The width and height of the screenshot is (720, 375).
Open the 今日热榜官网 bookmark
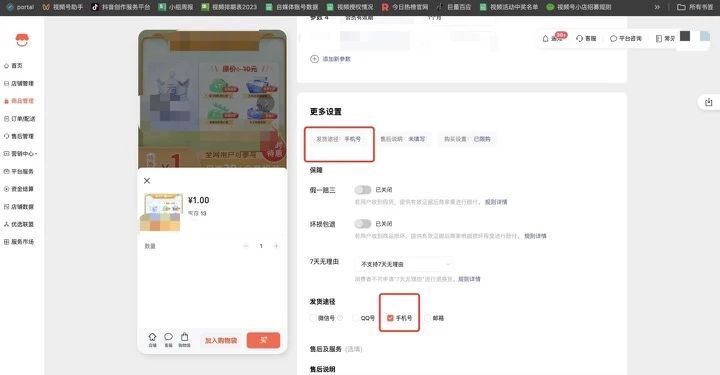coord(405,7)
